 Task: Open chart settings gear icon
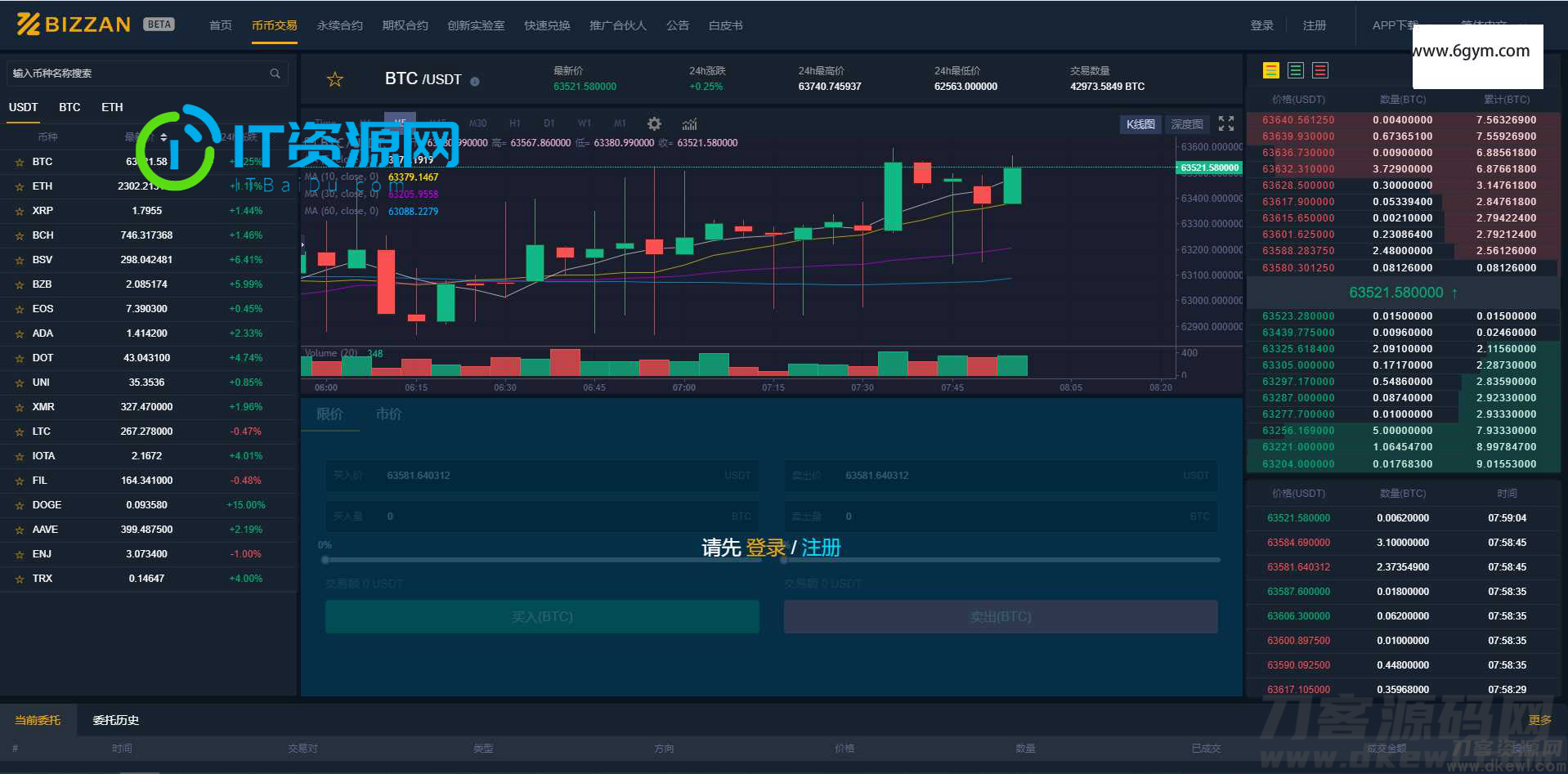coord(654,123)
